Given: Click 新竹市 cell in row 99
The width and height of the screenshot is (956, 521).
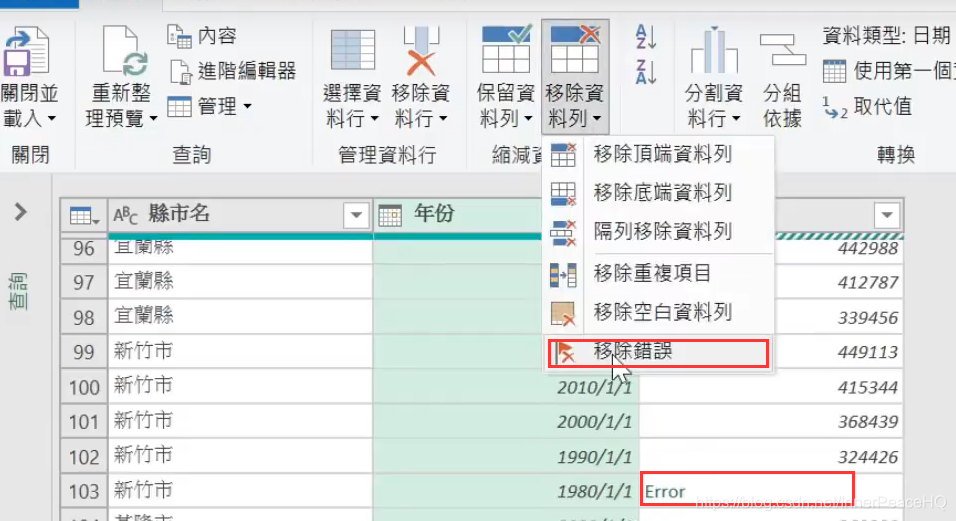Looking at the screenshot, I should point(240,352).
